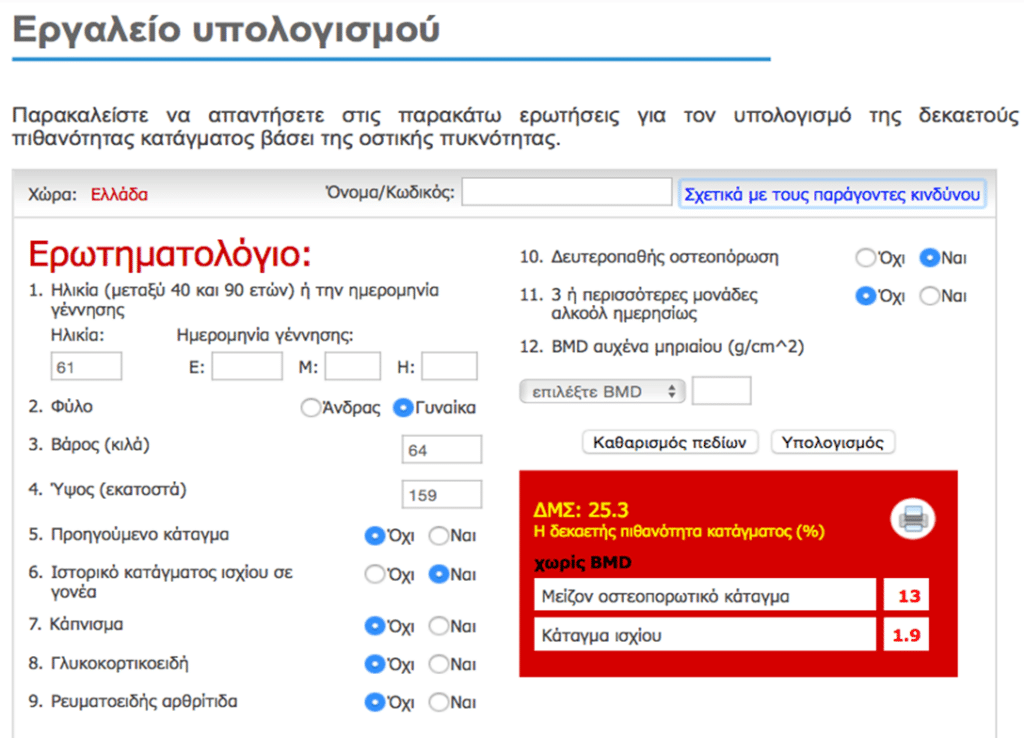Screen dimensions: 1024x738
Task: Click the Ερωτηματολόγιο heading
Action: 170,254
